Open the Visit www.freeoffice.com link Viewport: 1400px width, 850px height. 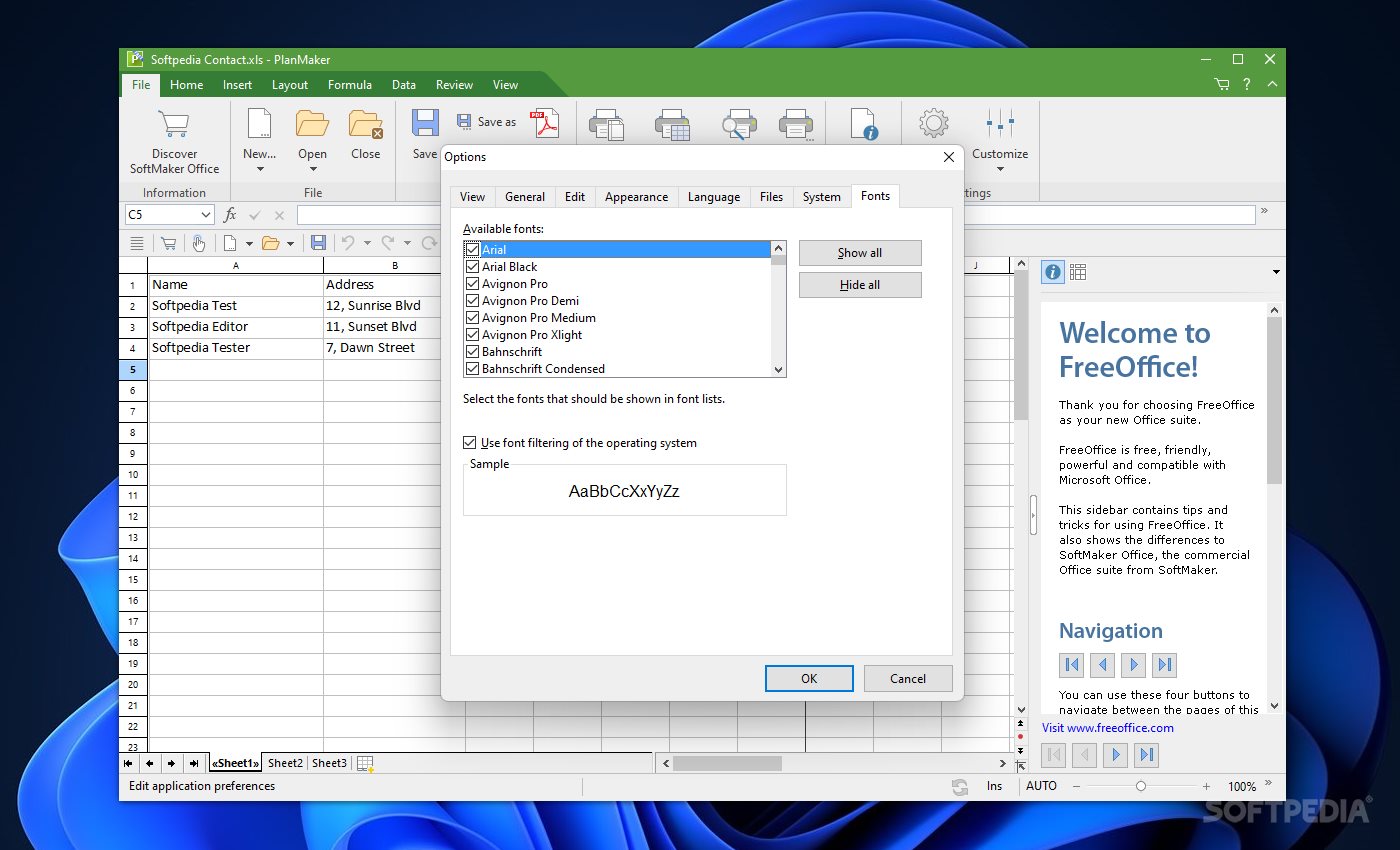[1108, 728]
